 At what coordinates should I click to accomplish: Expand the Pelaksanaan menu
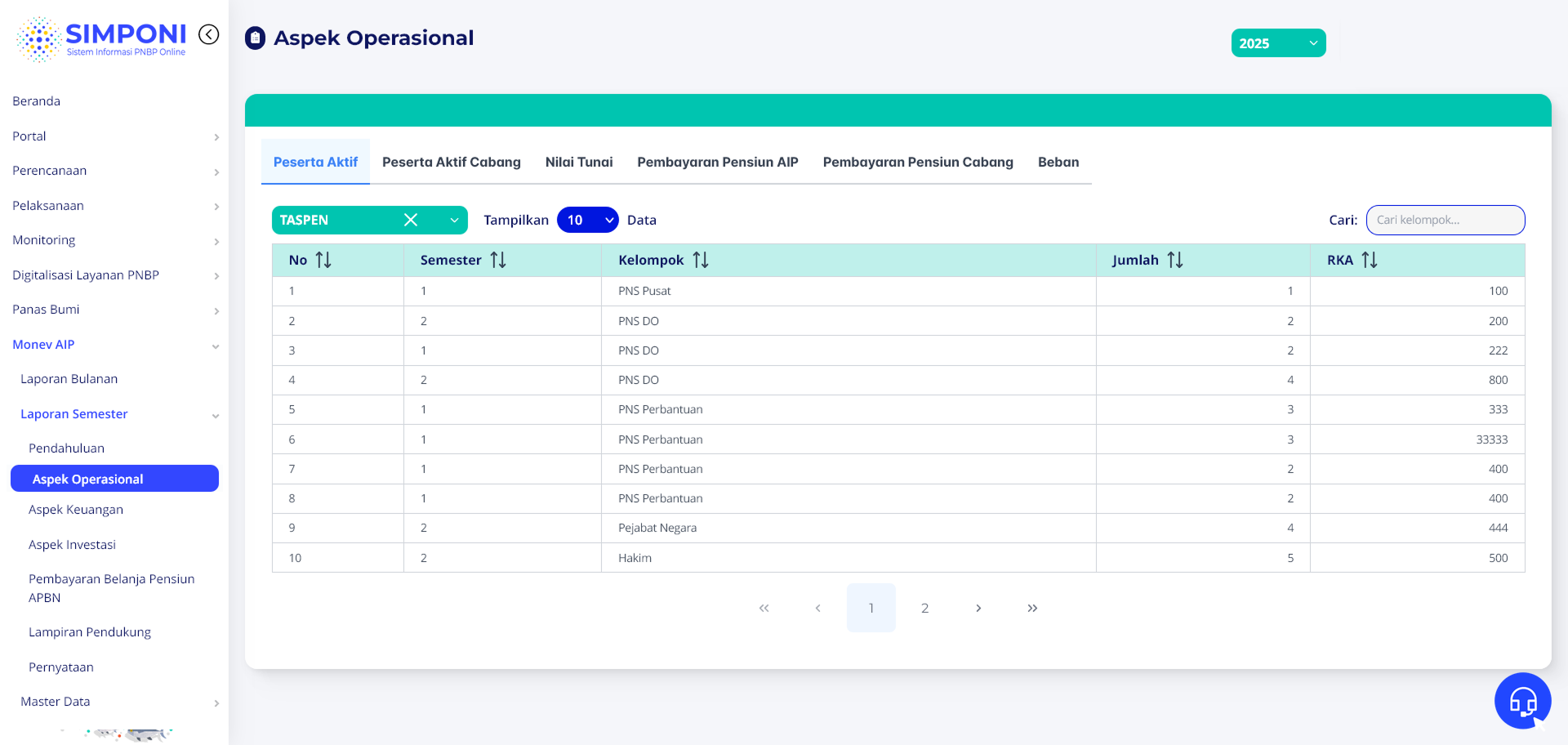[114, 206]
